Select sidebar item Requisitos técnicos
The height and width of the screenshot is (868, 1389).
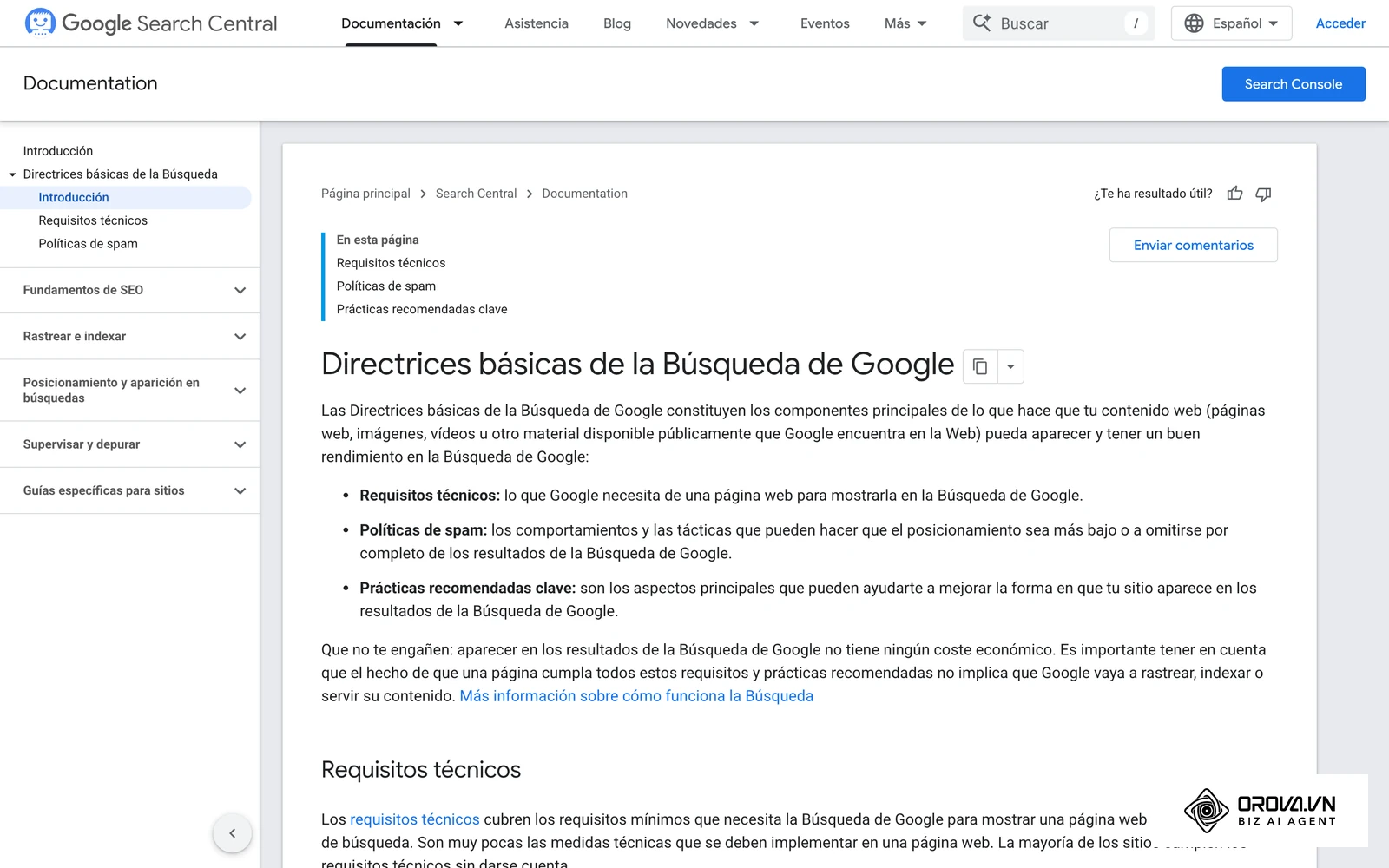point(93,220)
